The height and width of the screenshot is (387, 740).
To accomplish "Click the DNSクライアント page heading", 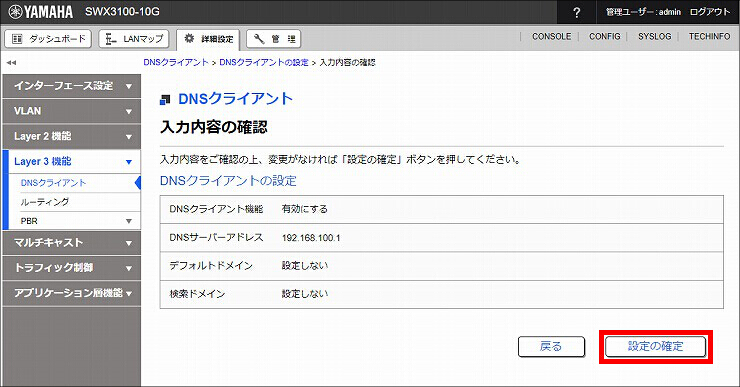I will (x=235, y=99).
